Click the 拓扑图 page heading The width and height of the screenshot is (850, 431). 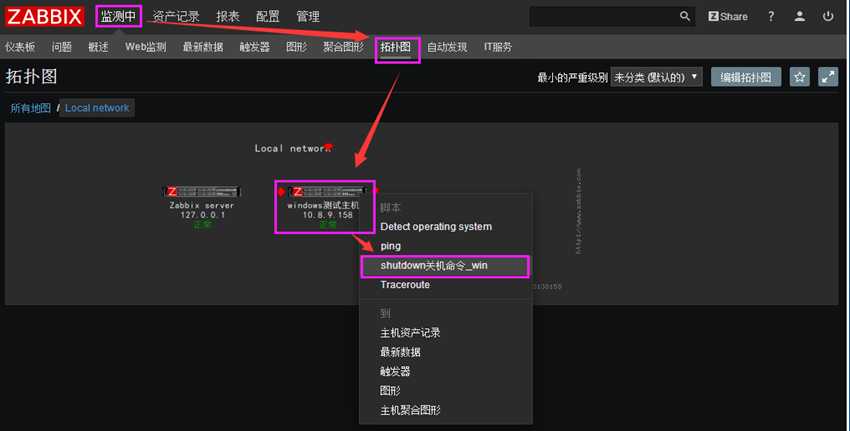click(x=31, y=76)
